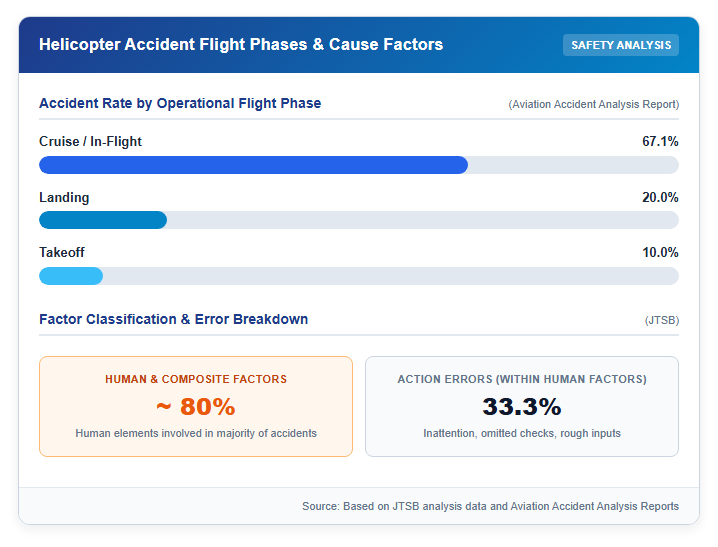Image resolution: width=718 pixels, height=547 pixels.
Task: Click the Human elements involved description text
Action: (x=196, y=433)
